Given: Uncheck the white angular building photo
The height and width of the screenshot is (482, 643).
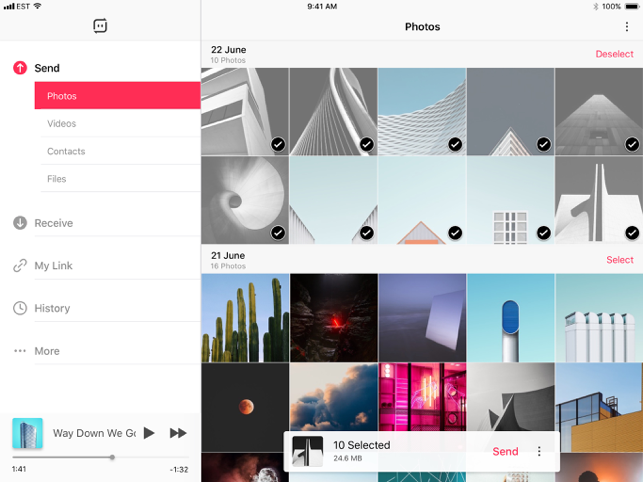Looking at the screenshot, I should coord(278,144).
